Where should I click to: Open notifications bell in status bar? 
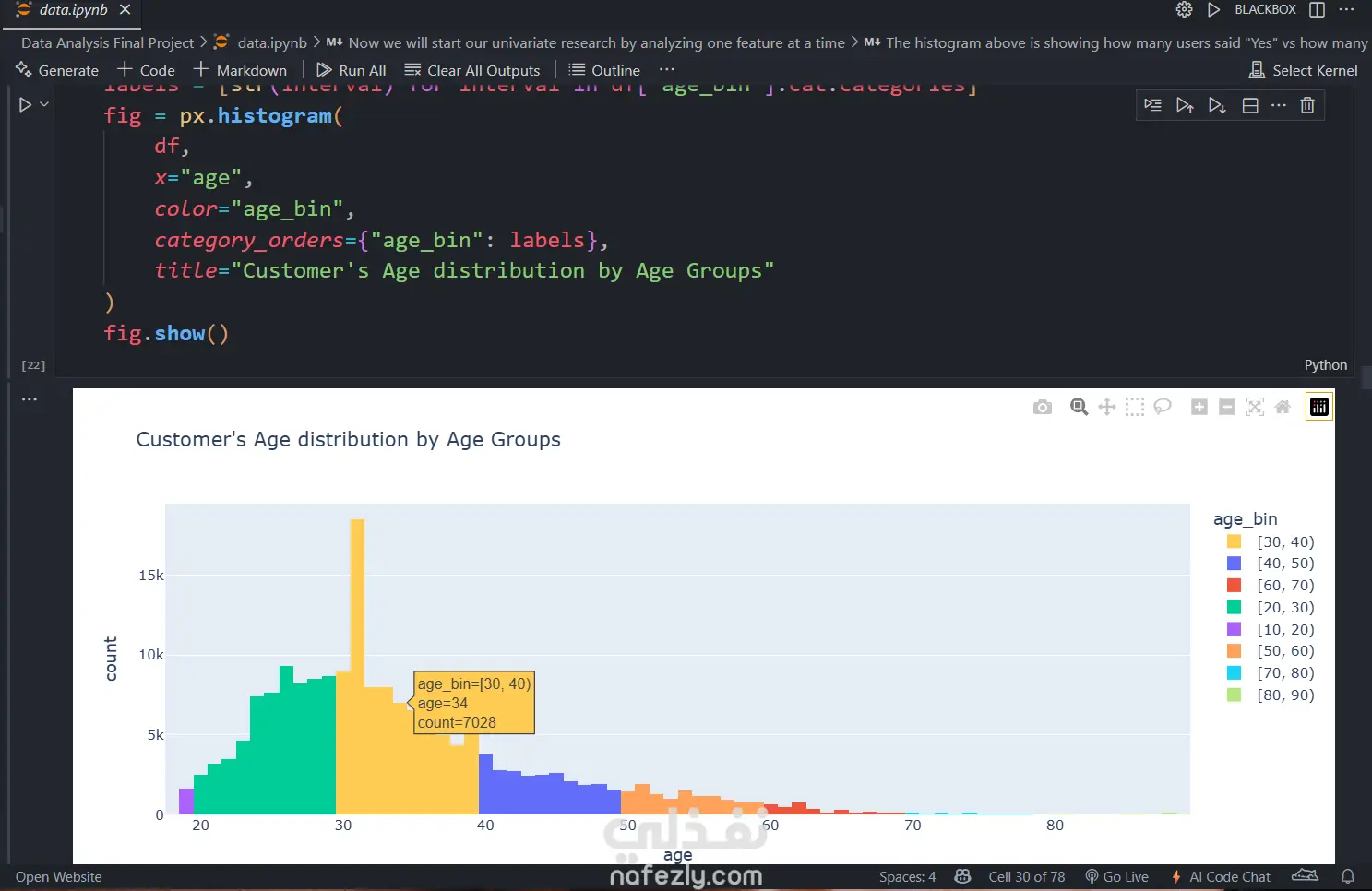(1348, 876)
